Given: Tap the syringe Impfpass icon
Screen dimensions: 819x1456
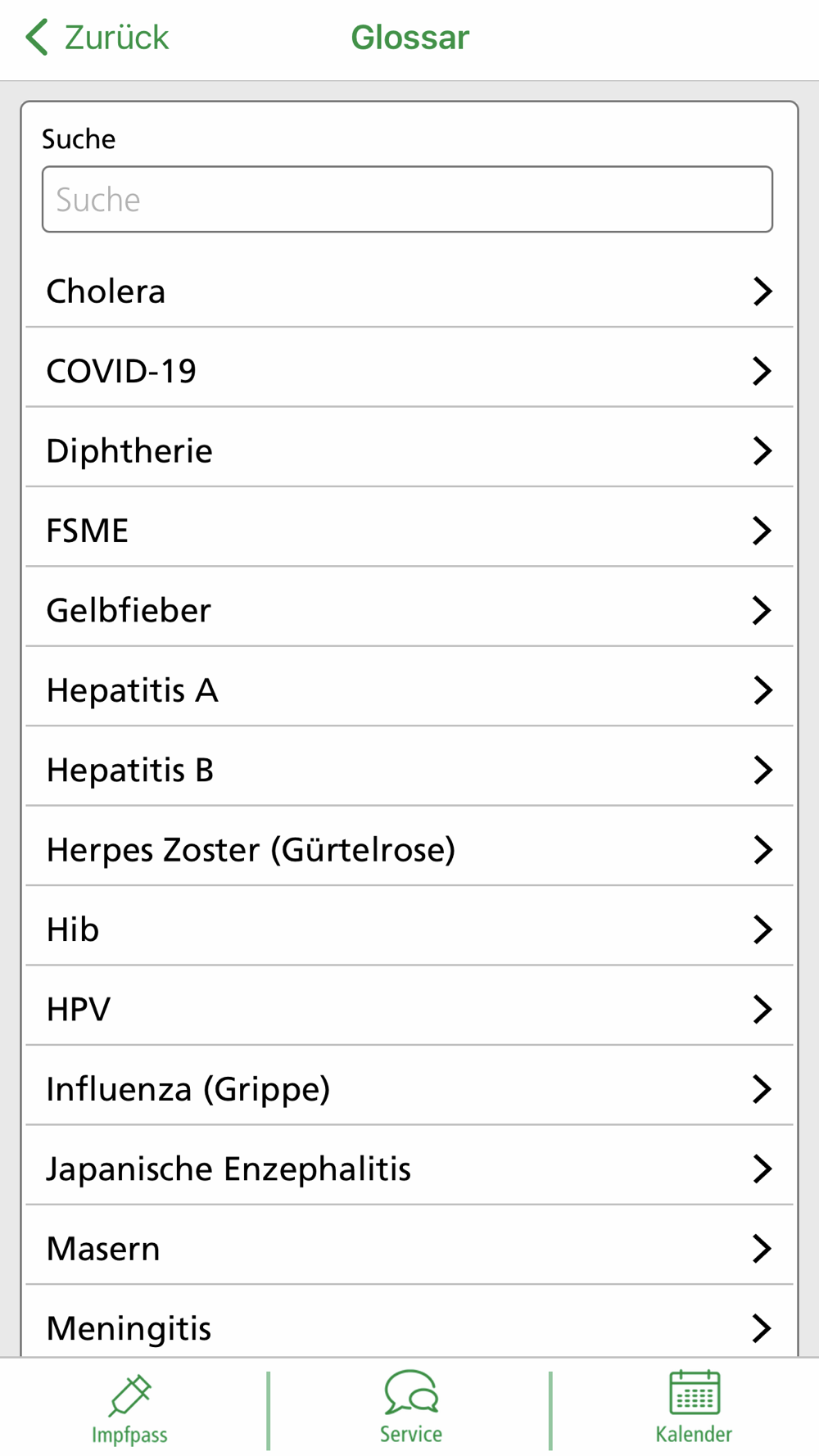Looking at the screenshot, I should pos(129,1395).
